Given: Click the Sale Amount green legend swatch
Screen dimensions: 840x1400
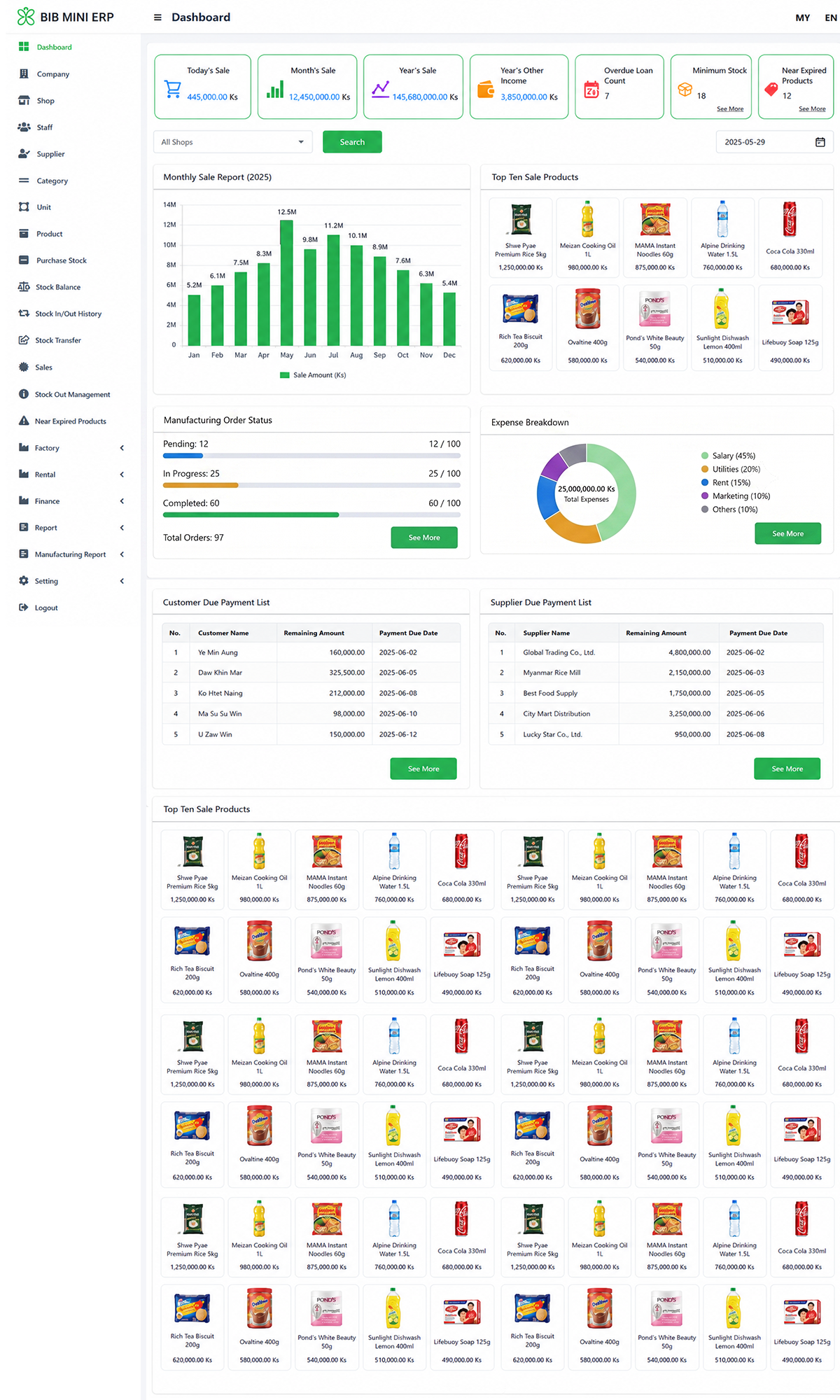Looking at the screenshot, I should 284,375.
